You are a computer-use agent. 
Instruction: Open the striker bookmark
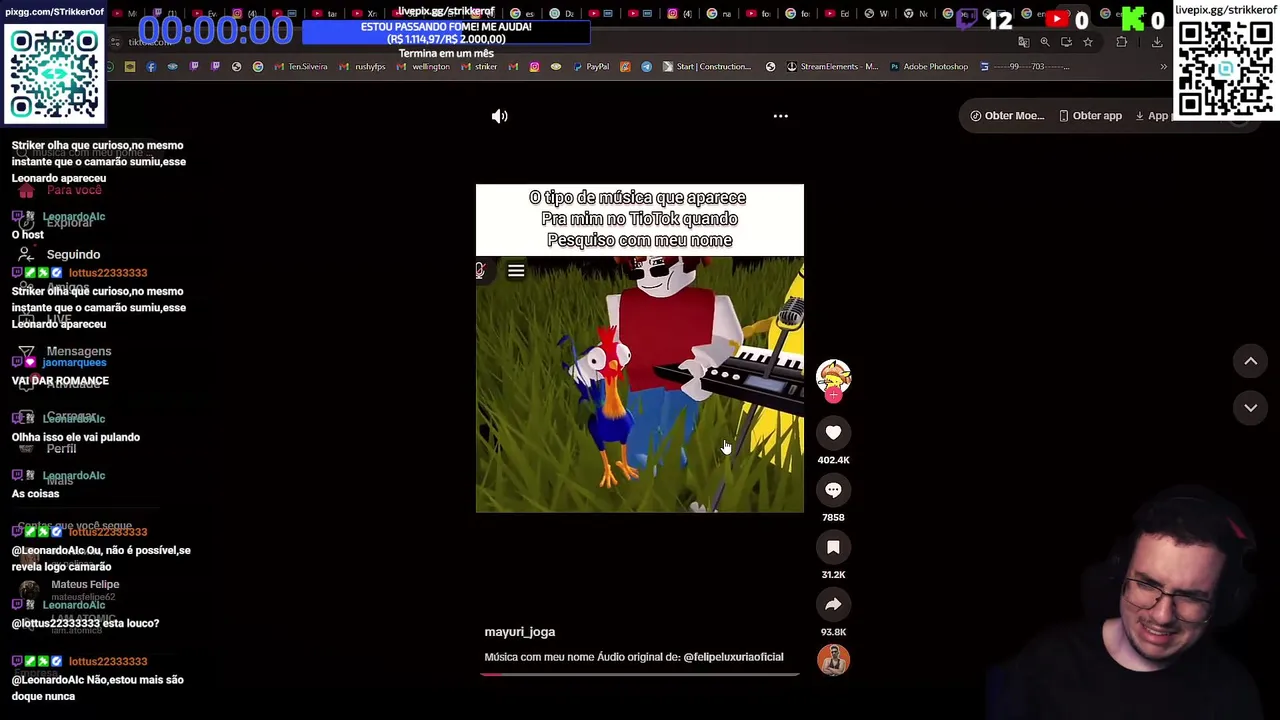click(x=479, y=67)
